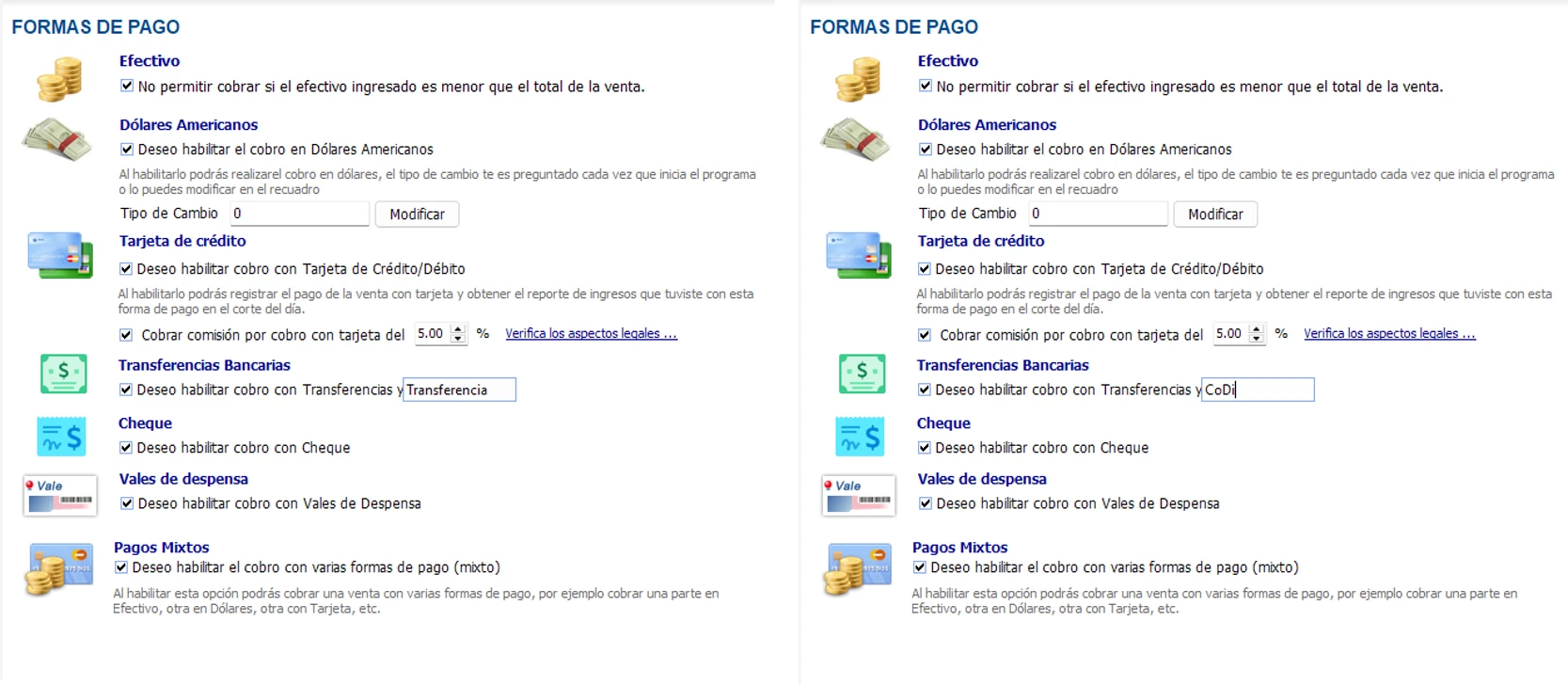1568x685 pixels.
Task: Click Tipo de Cambio field in right panel
Action: click(1098, 214)
